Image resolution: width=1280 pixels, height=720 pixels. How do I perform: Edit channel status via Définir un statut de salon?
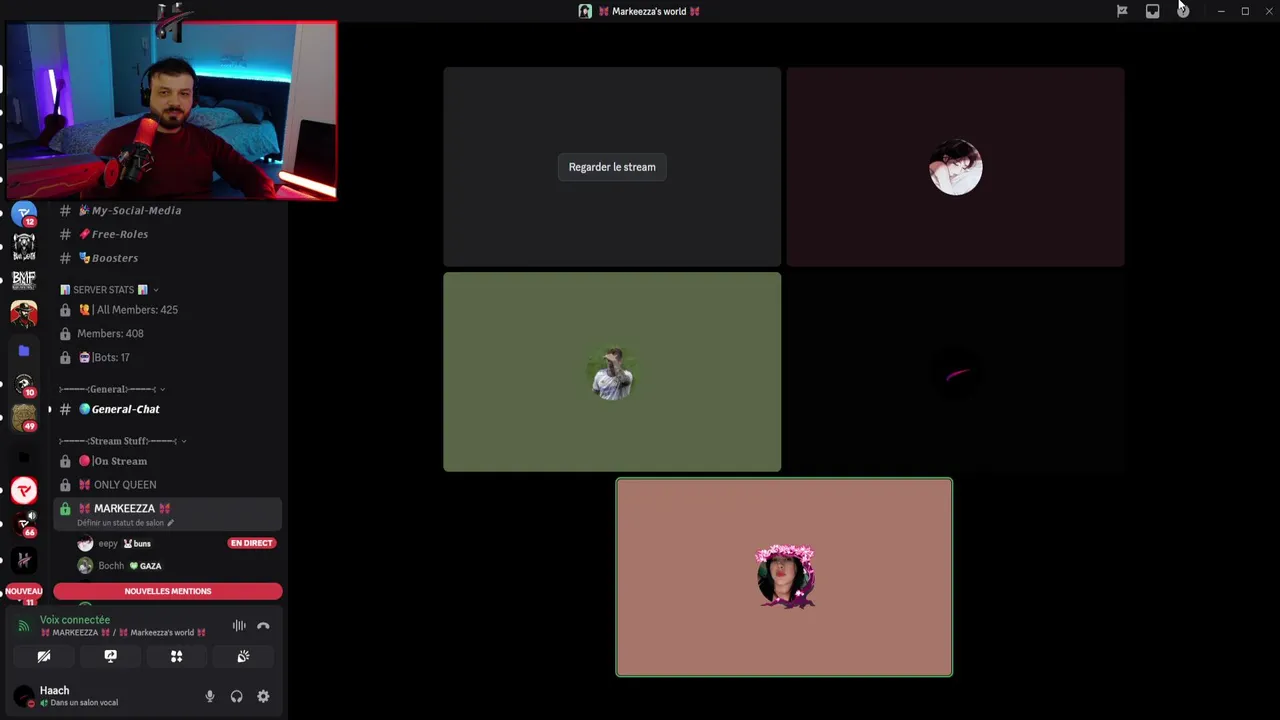(x=125, y=523)
